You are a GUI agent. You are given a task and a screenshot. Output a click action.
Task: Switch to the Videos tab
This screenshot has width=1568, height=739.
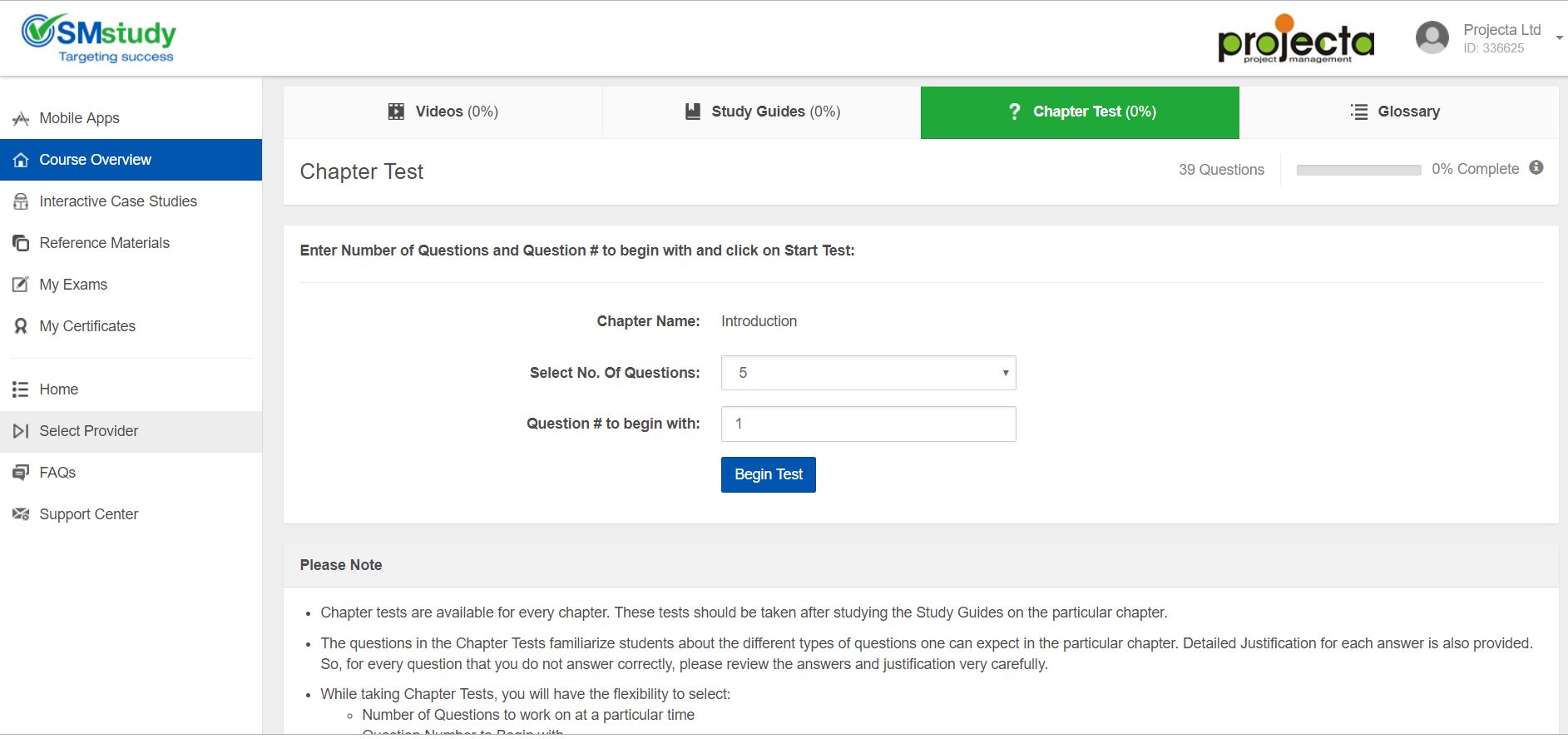click(x=443, y=112)
